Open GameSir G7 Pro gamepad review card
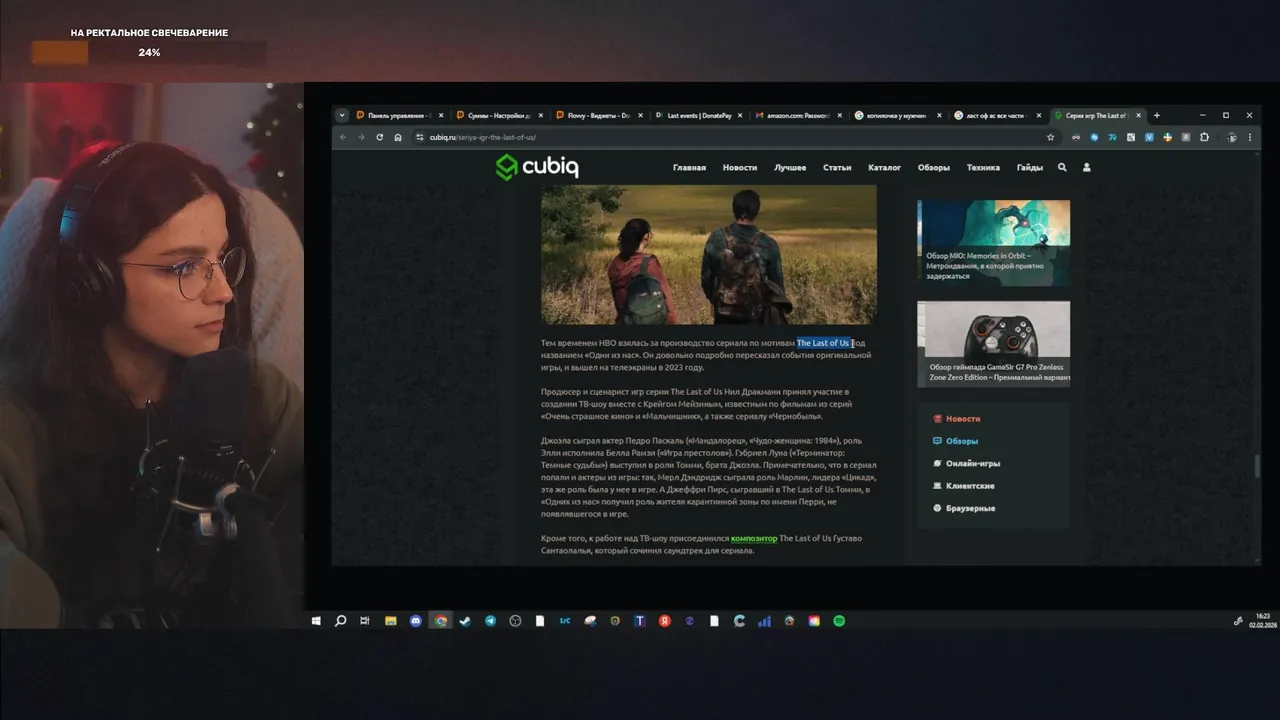 tap(994, 344)
